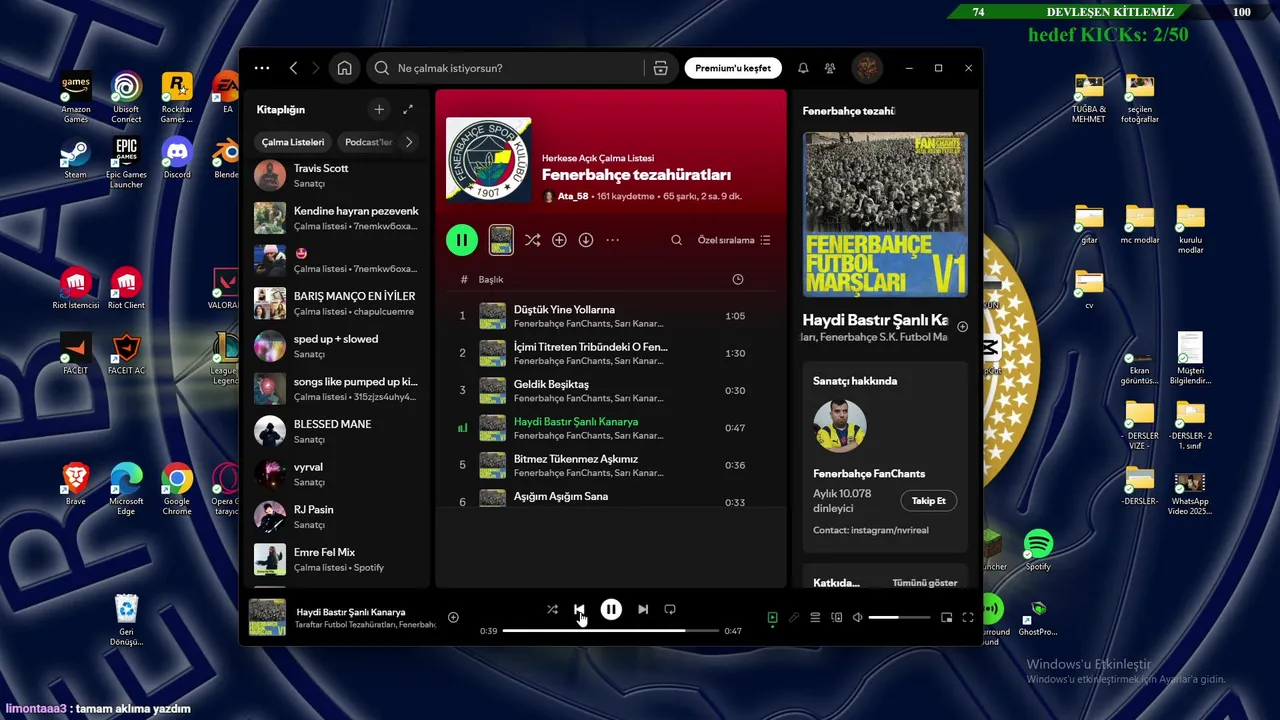Sort tracks by the Başlık column
This screenshot has height=720, width=1280.
click(x=491, y=279)
